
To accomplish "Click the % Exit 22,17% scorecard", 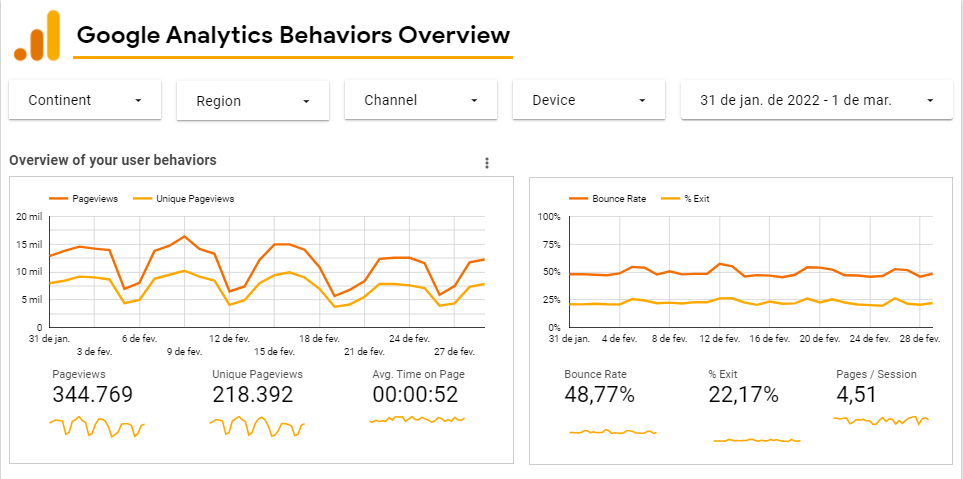I will 743,394.
